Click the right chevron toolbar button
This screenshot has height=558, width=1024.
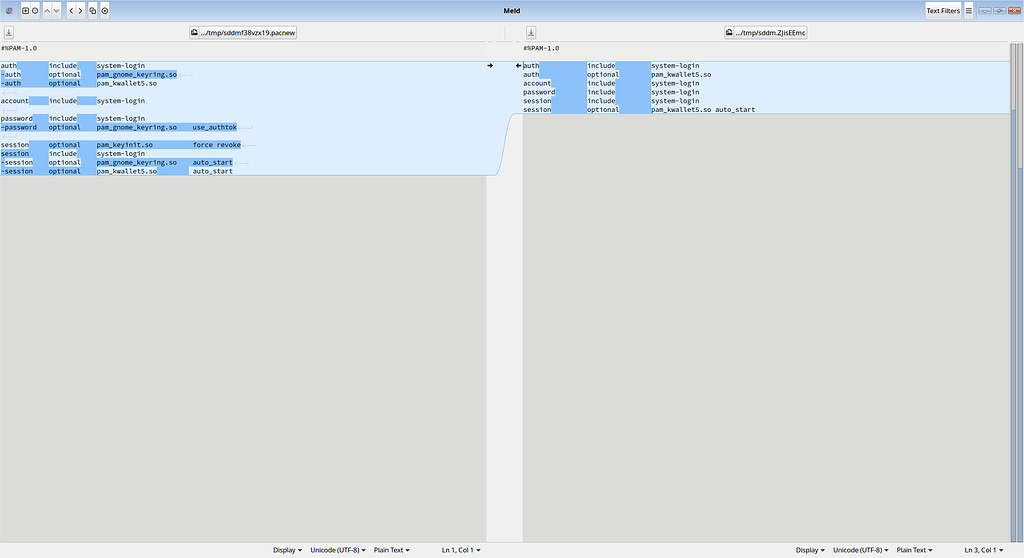point(80,10)
